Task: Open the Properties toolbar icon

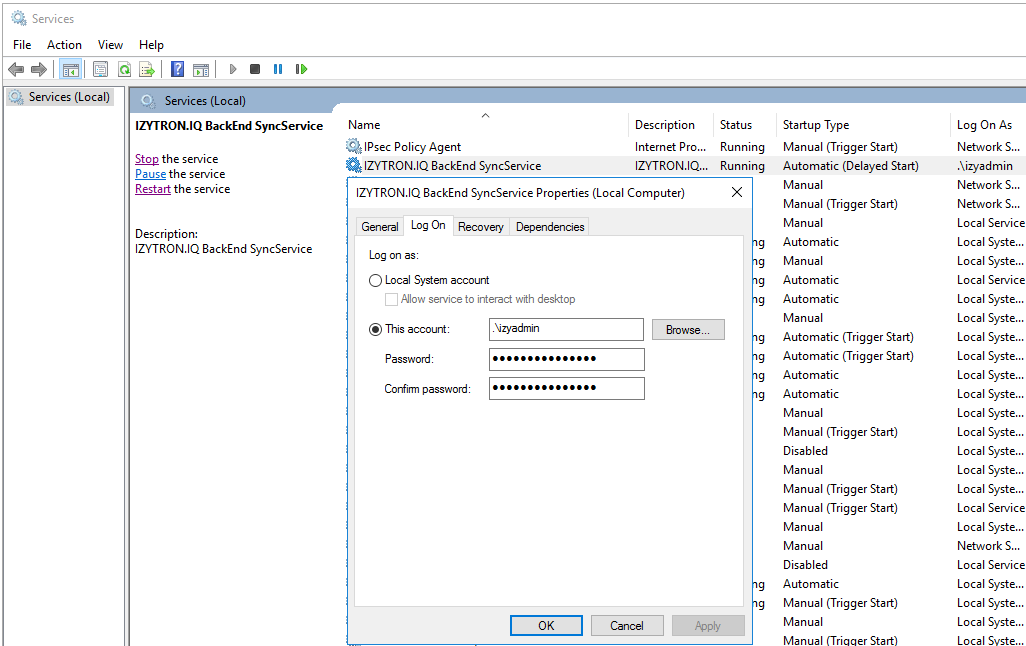Action: coord(100,69)
